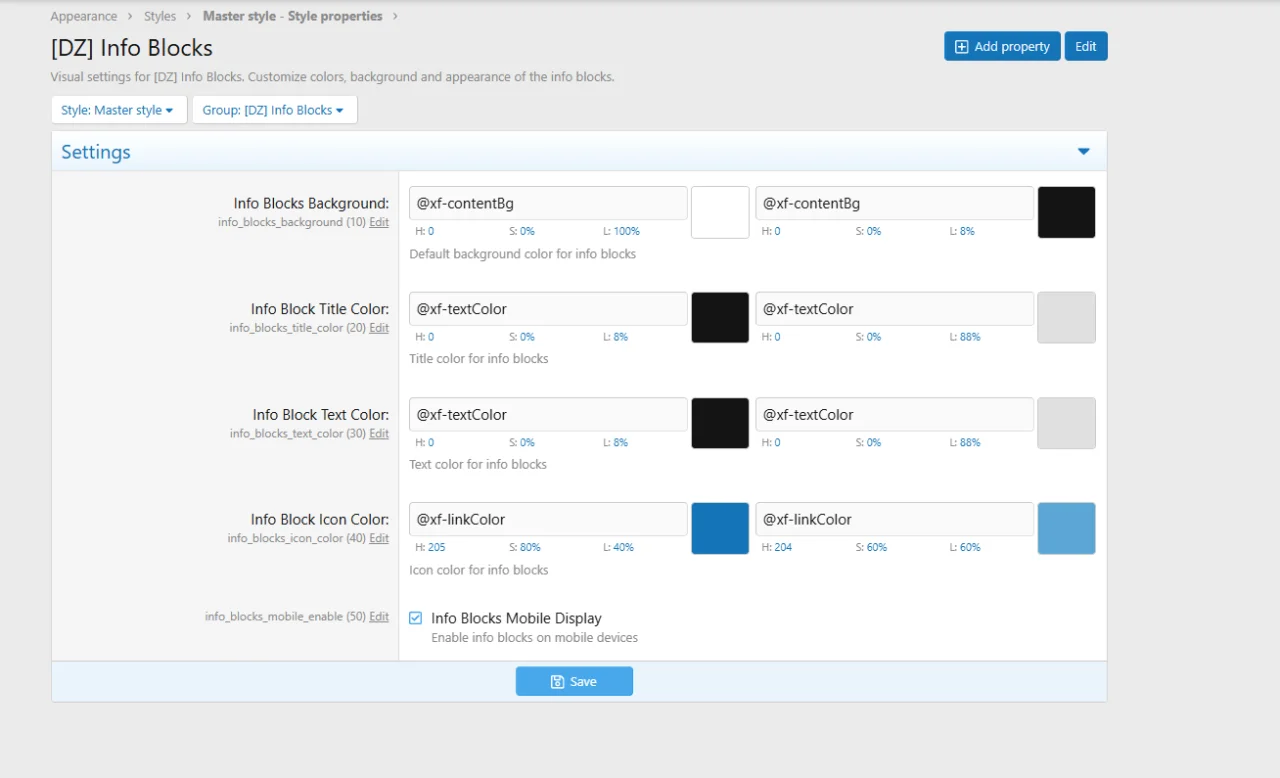Go to the Styles breadcrumb link
Viewport: 1280px width, 778px height.
[x=160, y=16]
